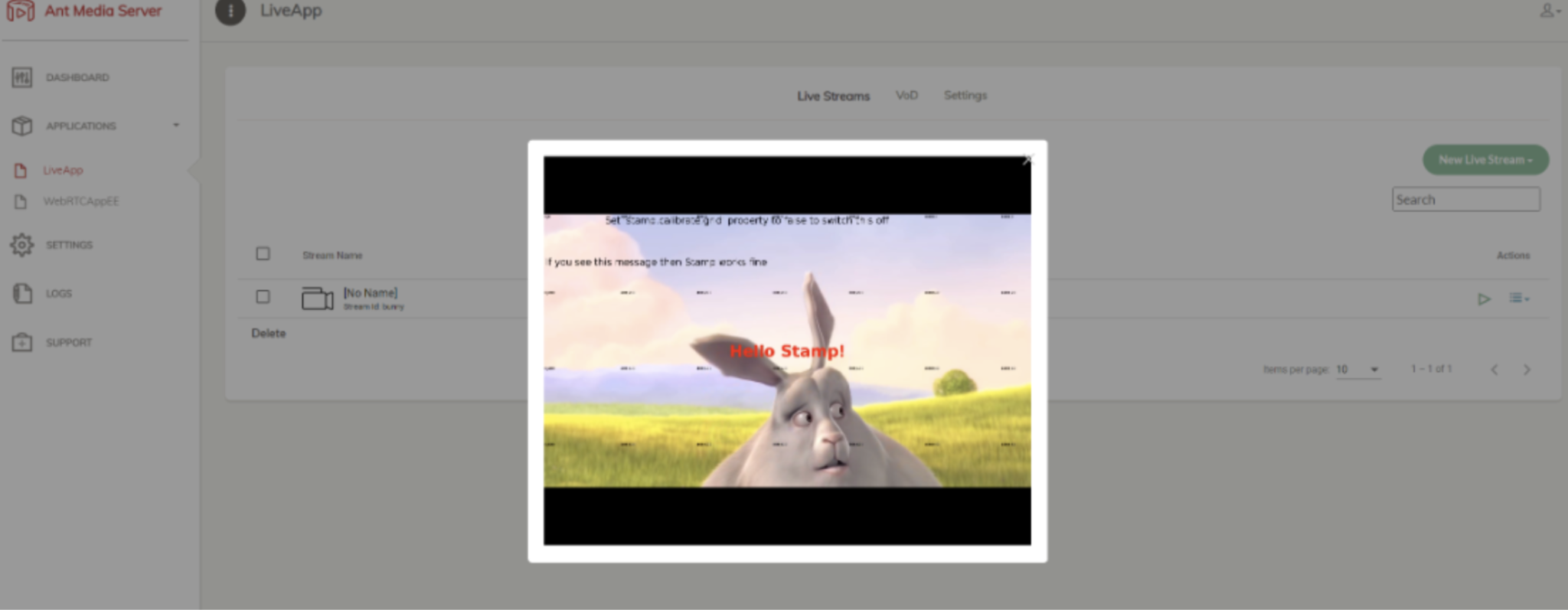Click the camera icon of [No Name] stream
This screenshot has width=1568, height=610.
317,298
